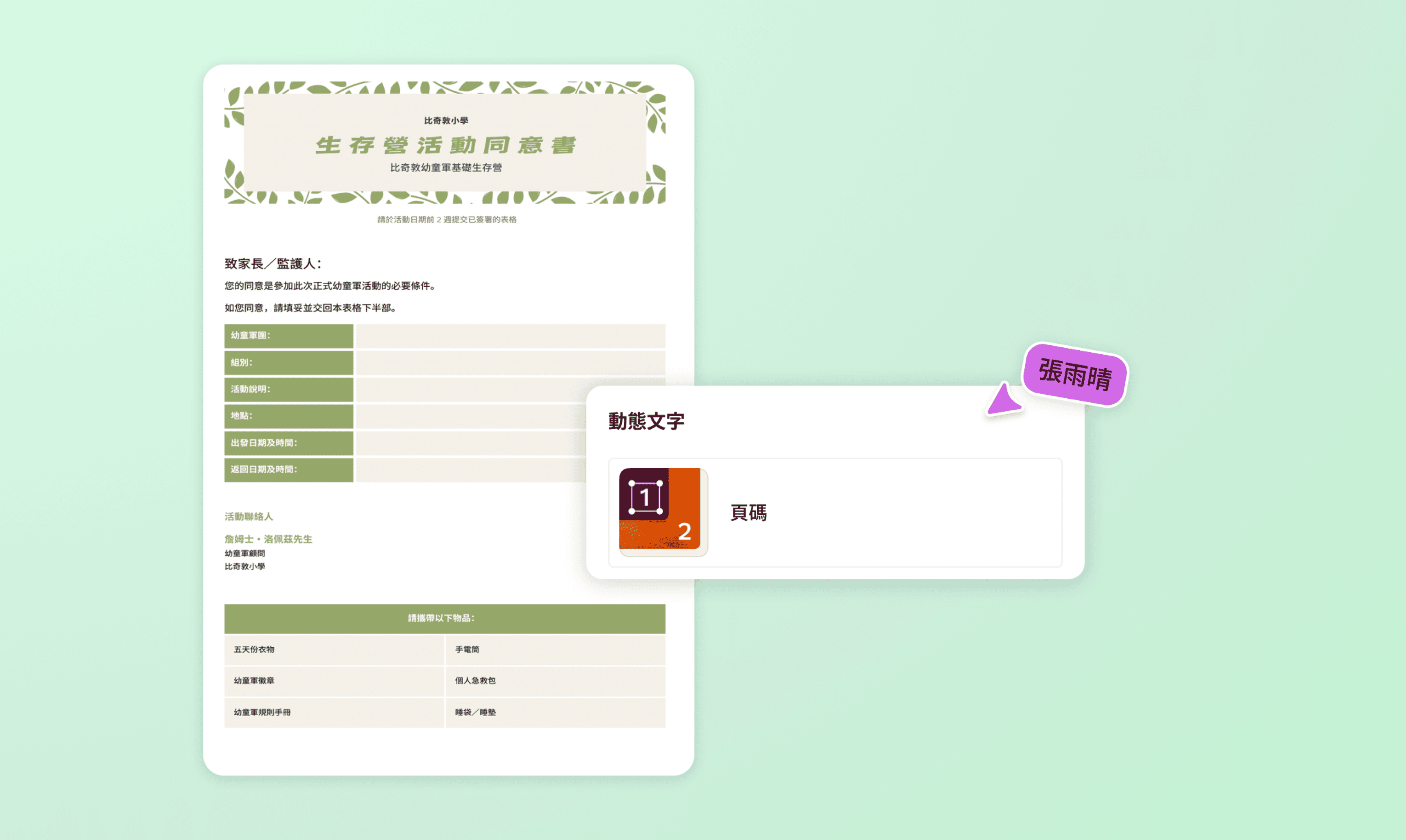1406x840 pixels.
Task: Click the 活動說明： label cell
Action: pyautogui.click(x=289, y=389)
